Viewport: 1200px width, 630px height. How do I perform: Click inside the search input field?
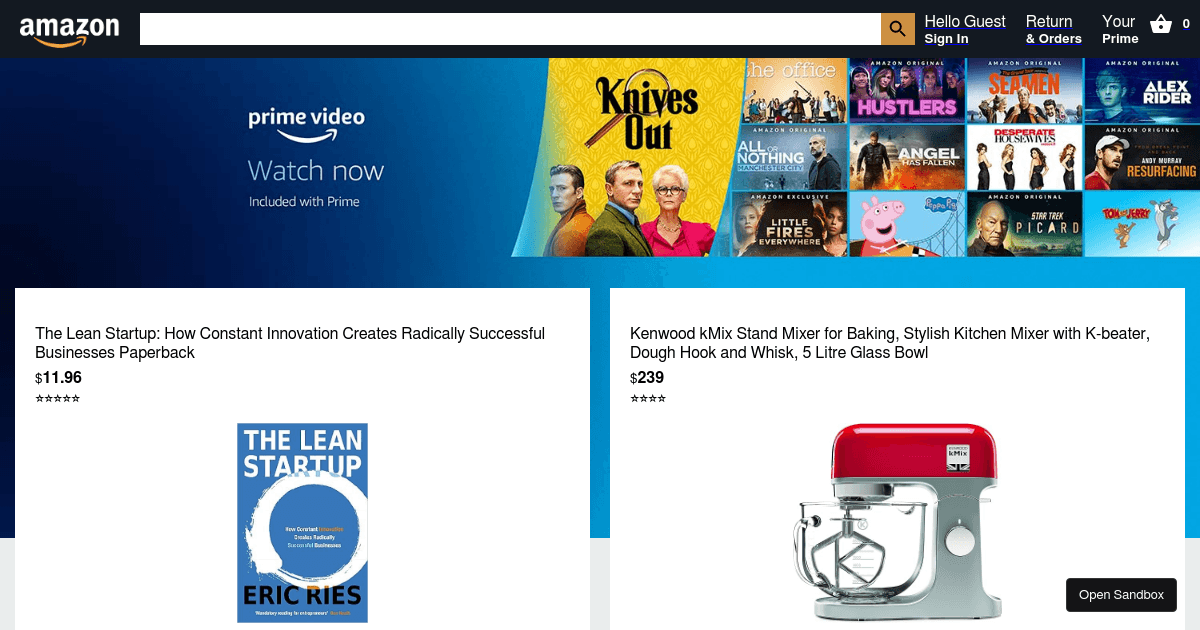click(x=510, y=29)
